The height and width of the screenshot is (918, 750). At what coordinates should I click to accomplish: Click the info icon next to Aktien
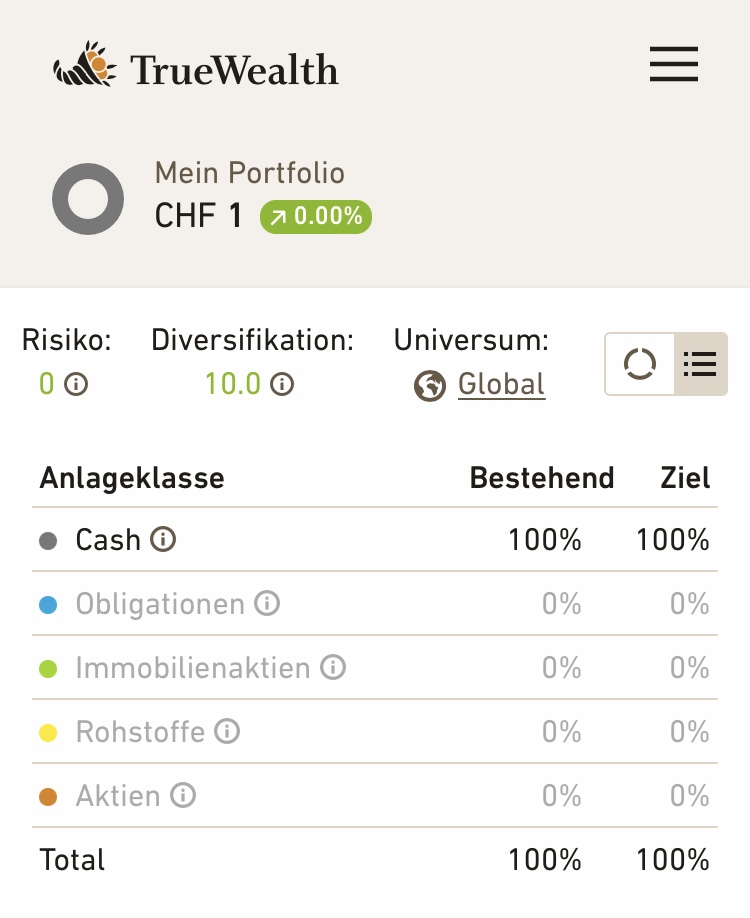pos(183,796)
